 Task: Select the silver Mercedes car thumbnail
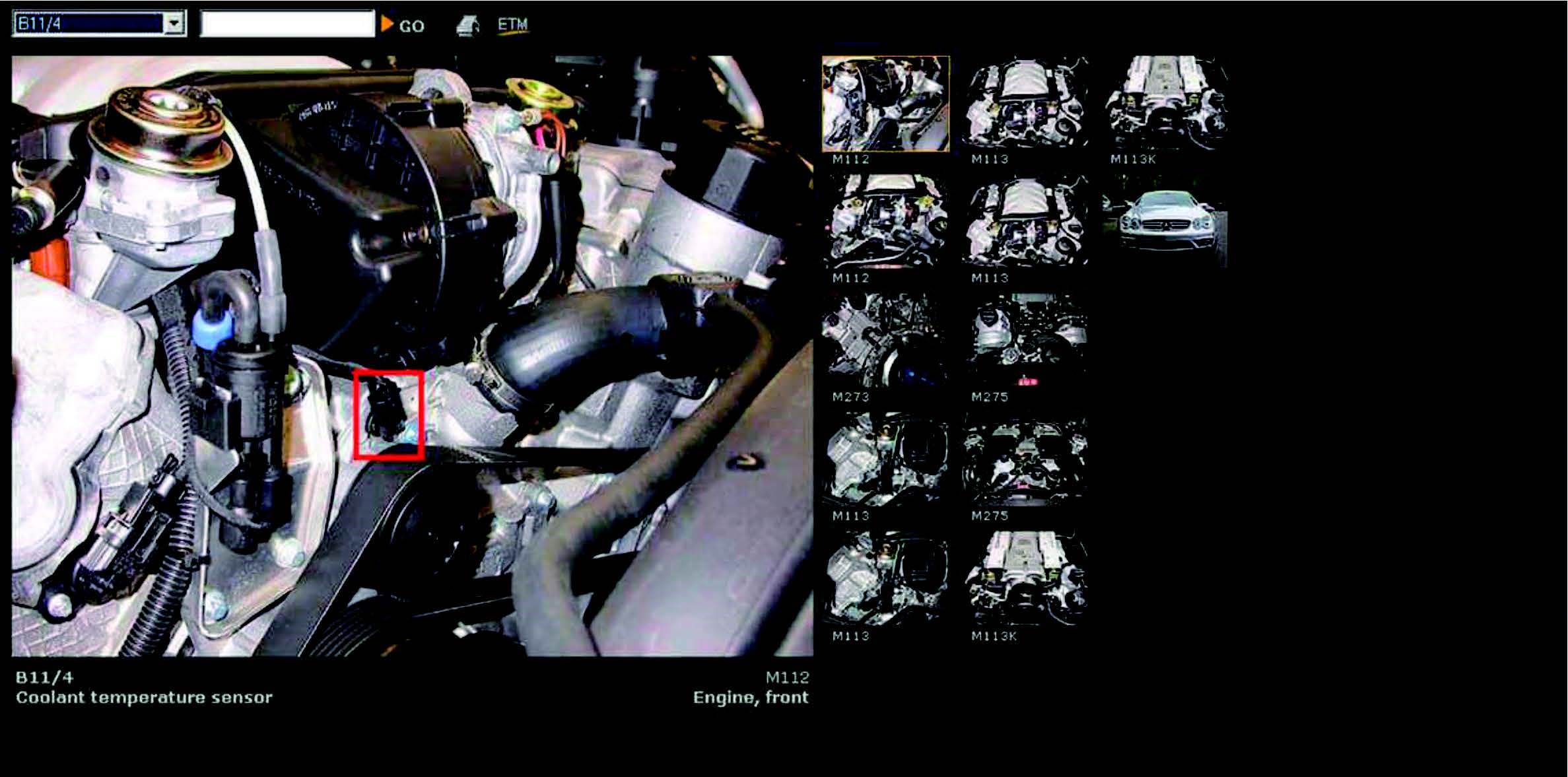[x=1165, y=221]
